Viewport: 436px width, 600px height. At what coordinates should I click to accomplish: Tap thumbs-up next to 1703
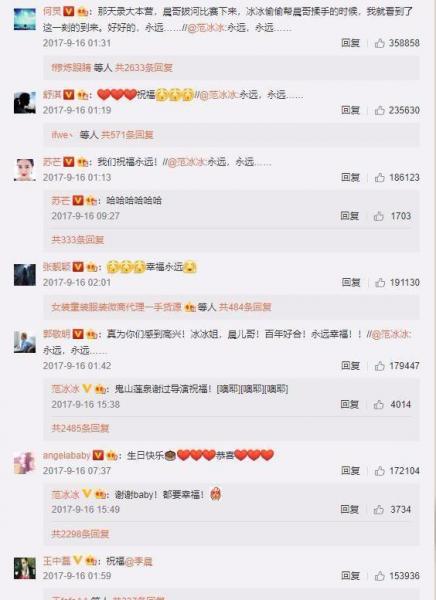click(x=379, y=216)
